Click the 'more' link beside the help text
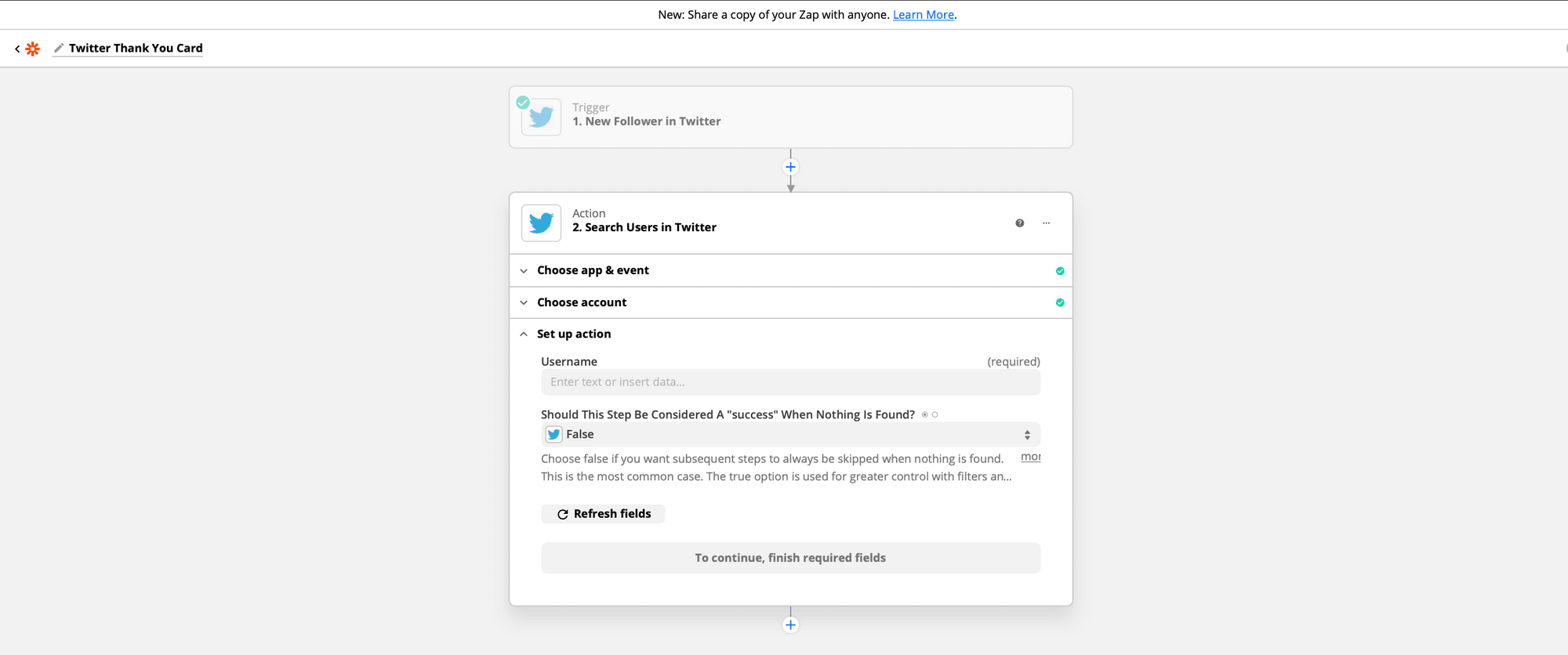 point(1030,457)
